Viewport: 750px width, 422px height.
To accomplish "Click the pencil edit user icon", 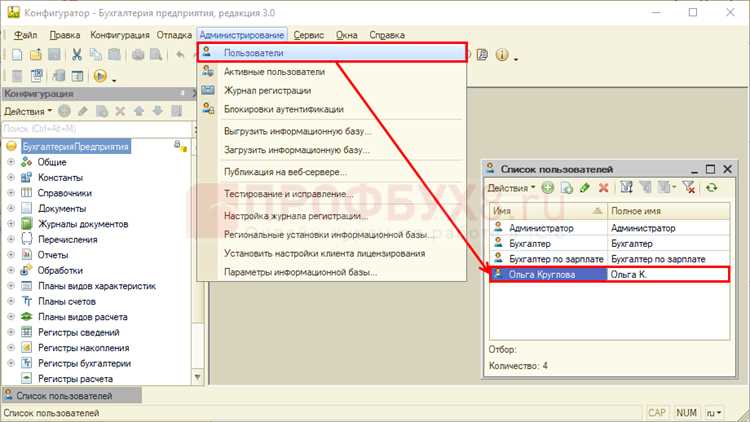I will (x=585, y=188).
